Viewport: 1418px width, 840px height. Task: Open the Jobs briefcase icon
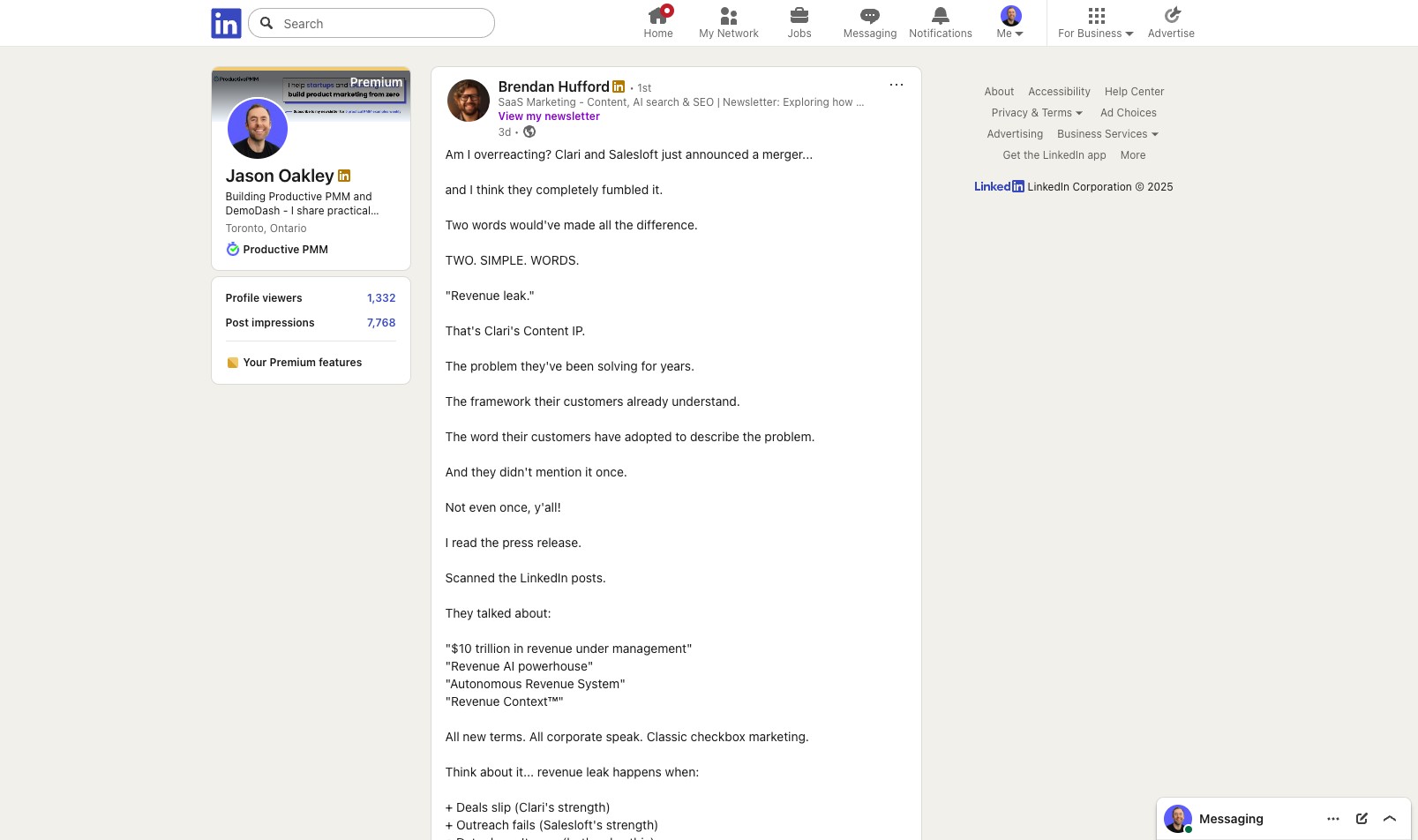point(799,15)
